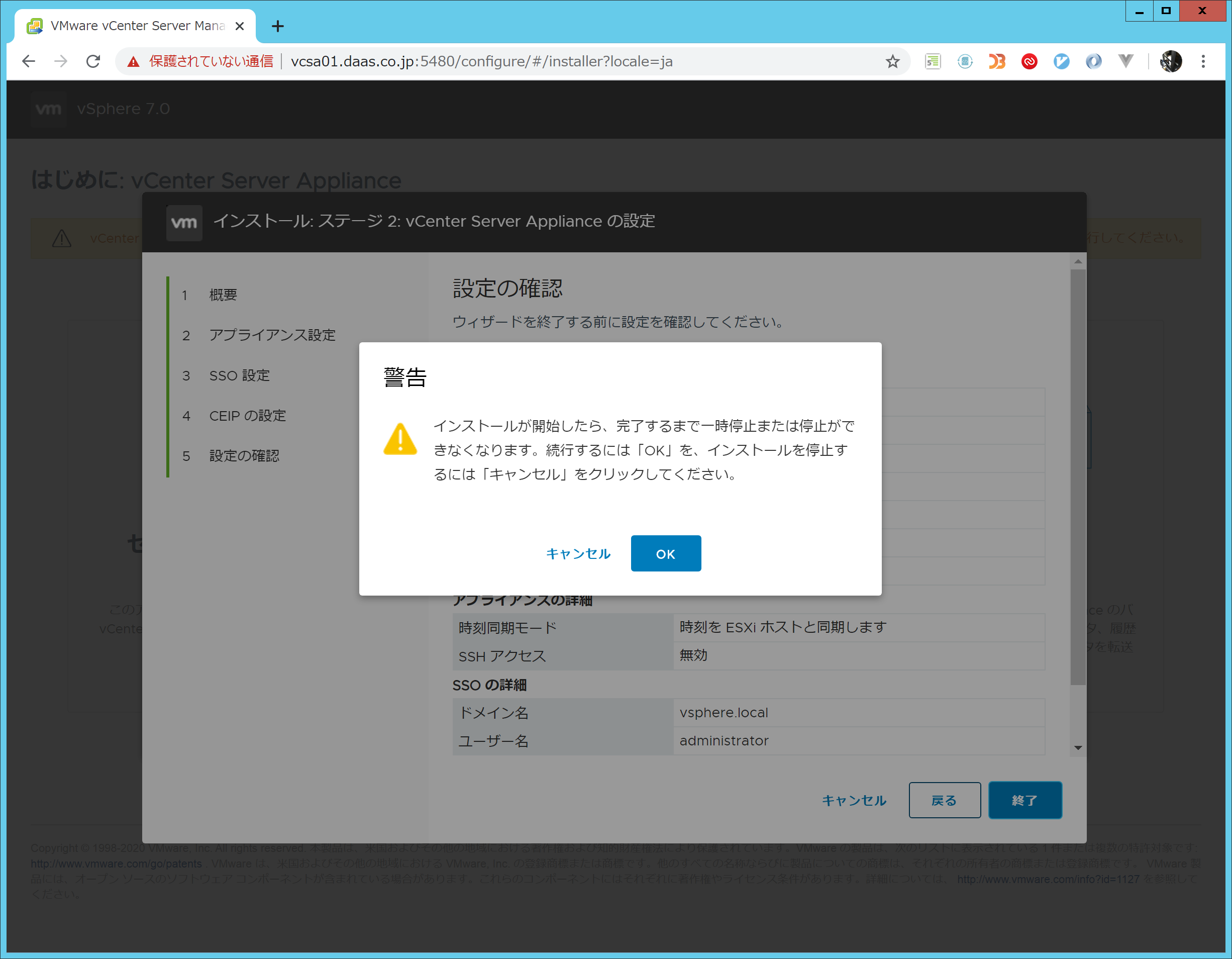
Task: Select wizard step 5 設定の確認
Action: click(244, 455)
